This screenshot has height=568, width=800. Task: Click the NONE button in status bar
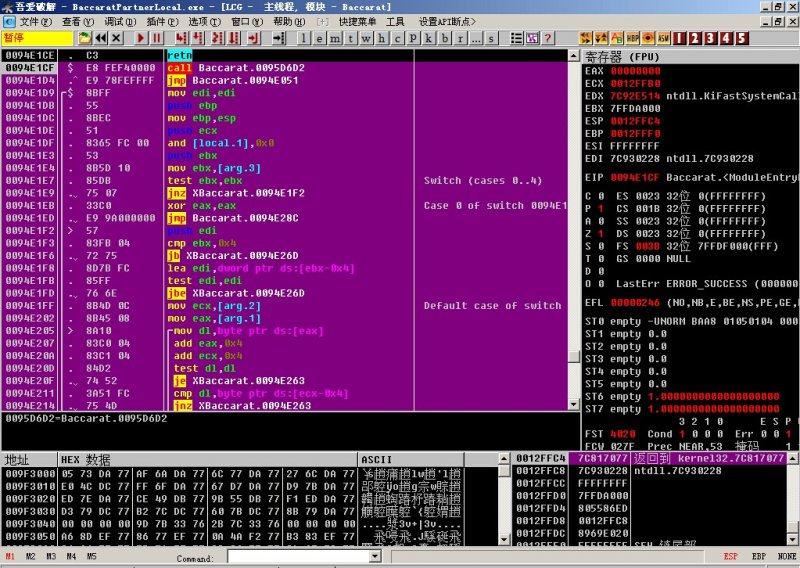pos(787,556)
